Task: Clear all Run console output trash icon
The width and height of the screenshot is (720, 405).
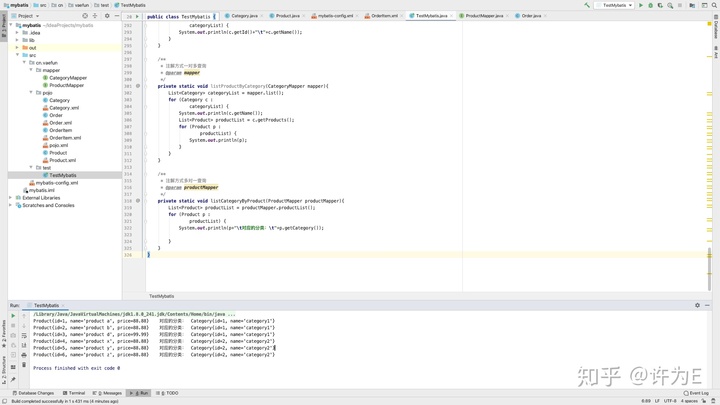Action: [x=24, y=365]
